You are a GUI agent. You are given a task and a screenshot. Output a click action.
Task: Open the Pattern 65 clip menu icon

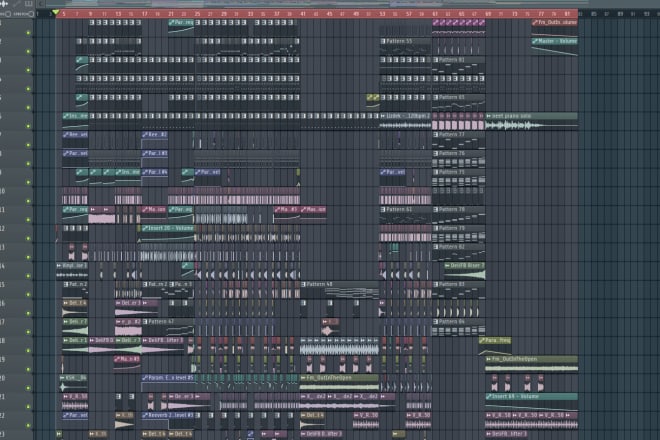click(x=436, y=97)
